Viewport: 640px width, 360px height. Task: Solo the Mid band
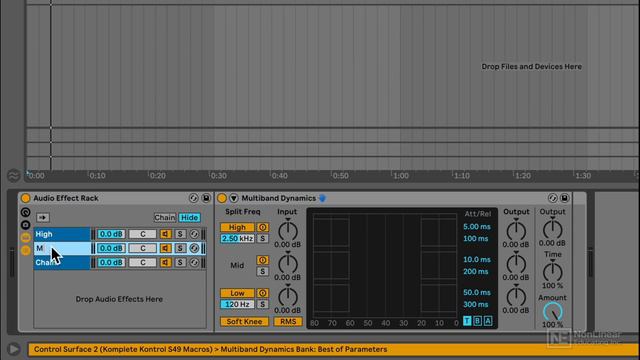pos(262,271)
